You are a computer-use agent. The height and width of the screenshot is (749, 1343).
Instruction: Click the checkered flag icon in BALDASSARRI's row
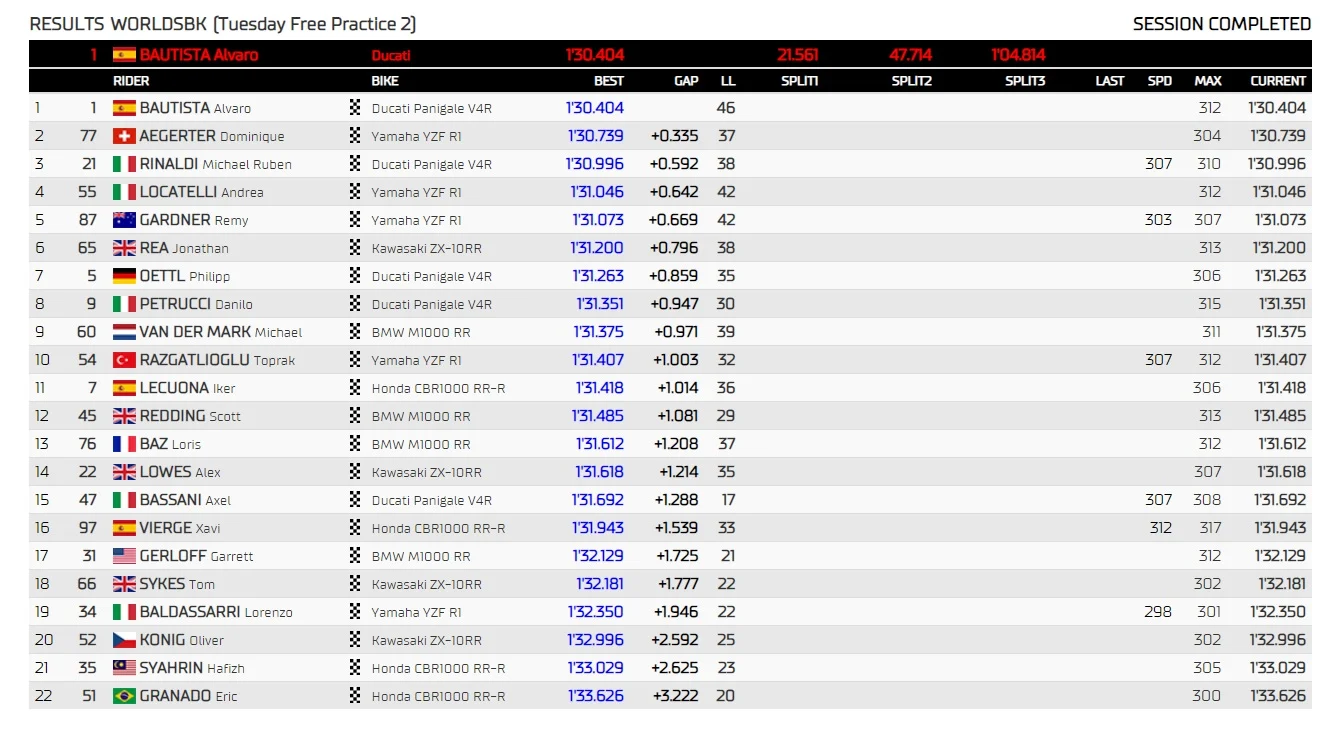(x=354, y=612)
